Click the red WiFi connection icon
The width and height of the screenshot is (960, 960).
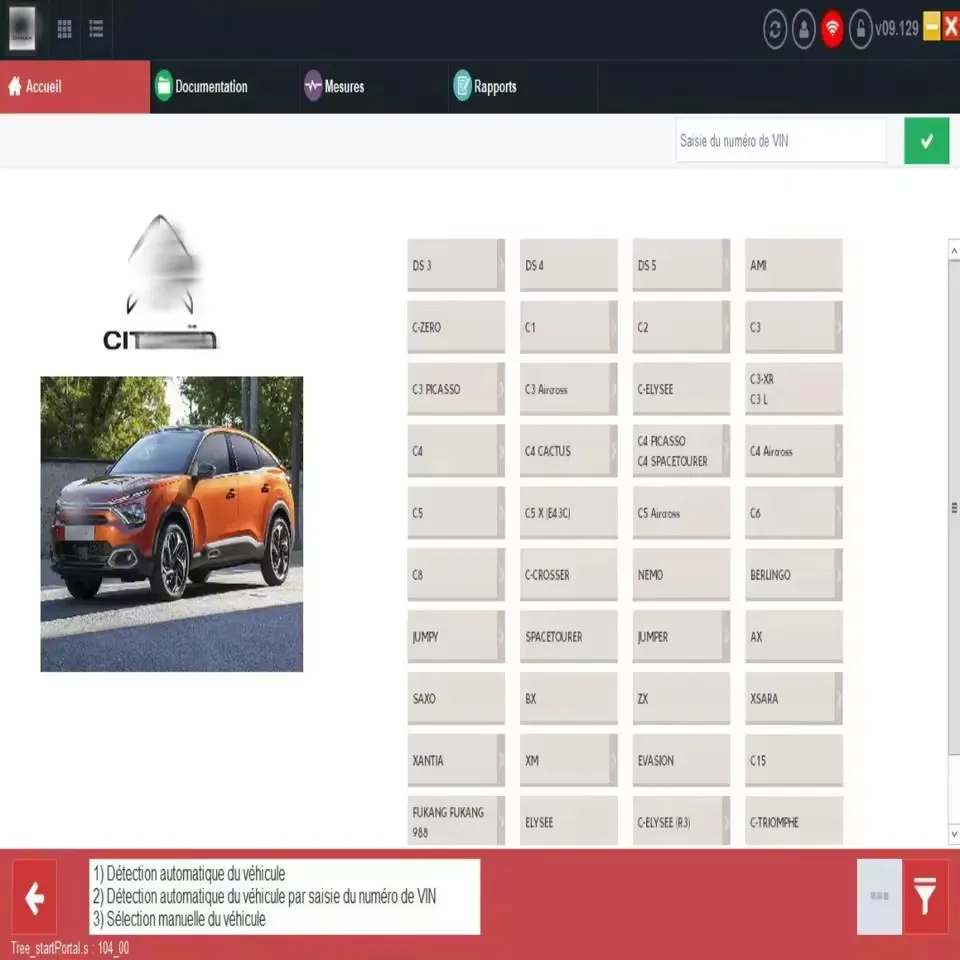pos(831,28)
